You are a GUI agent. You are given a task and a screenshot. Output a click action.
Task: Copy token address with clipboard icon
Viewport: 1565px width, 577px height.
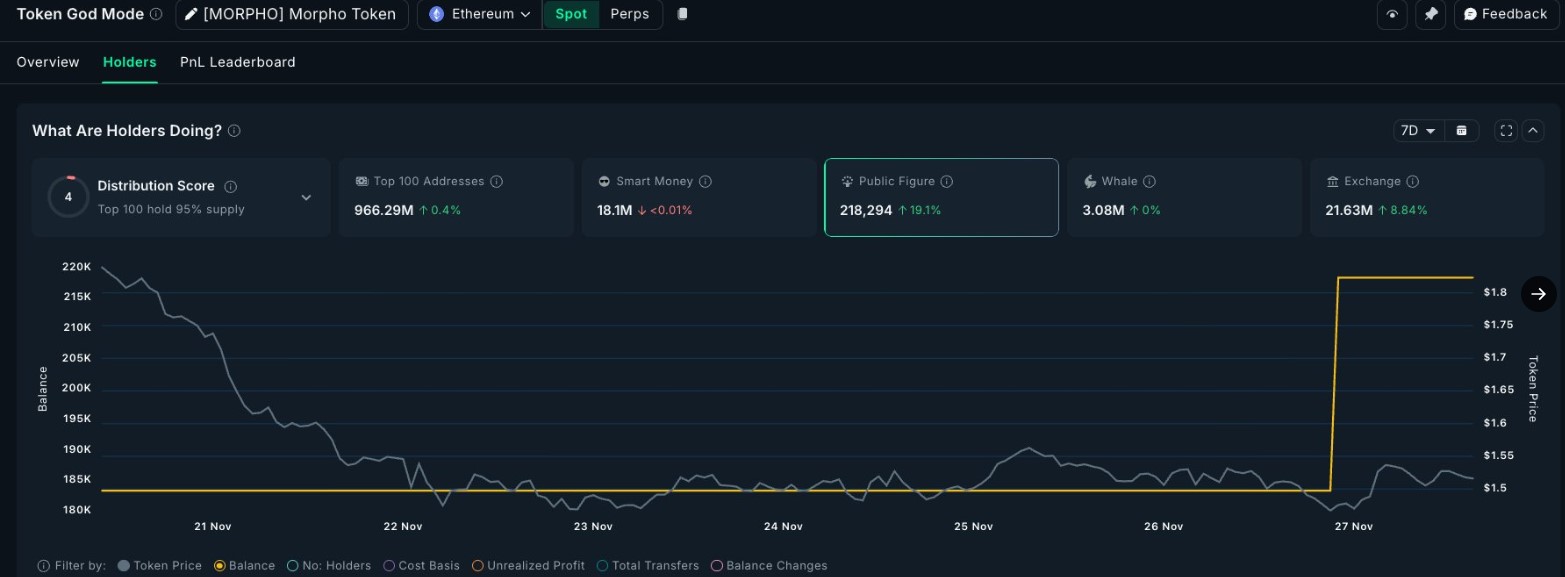(x=682, y=14)
